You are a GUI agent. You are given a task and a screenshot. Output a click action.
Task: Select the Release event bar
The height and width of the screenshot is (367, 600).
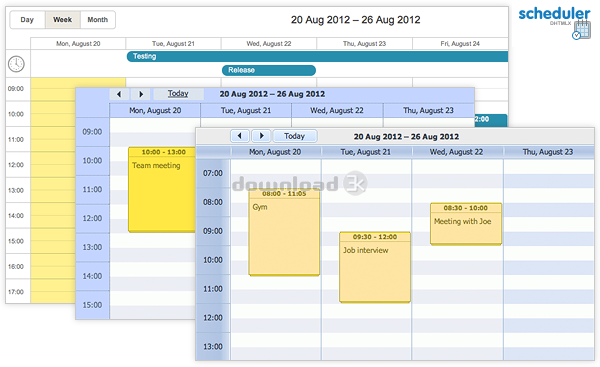(269, 70)
